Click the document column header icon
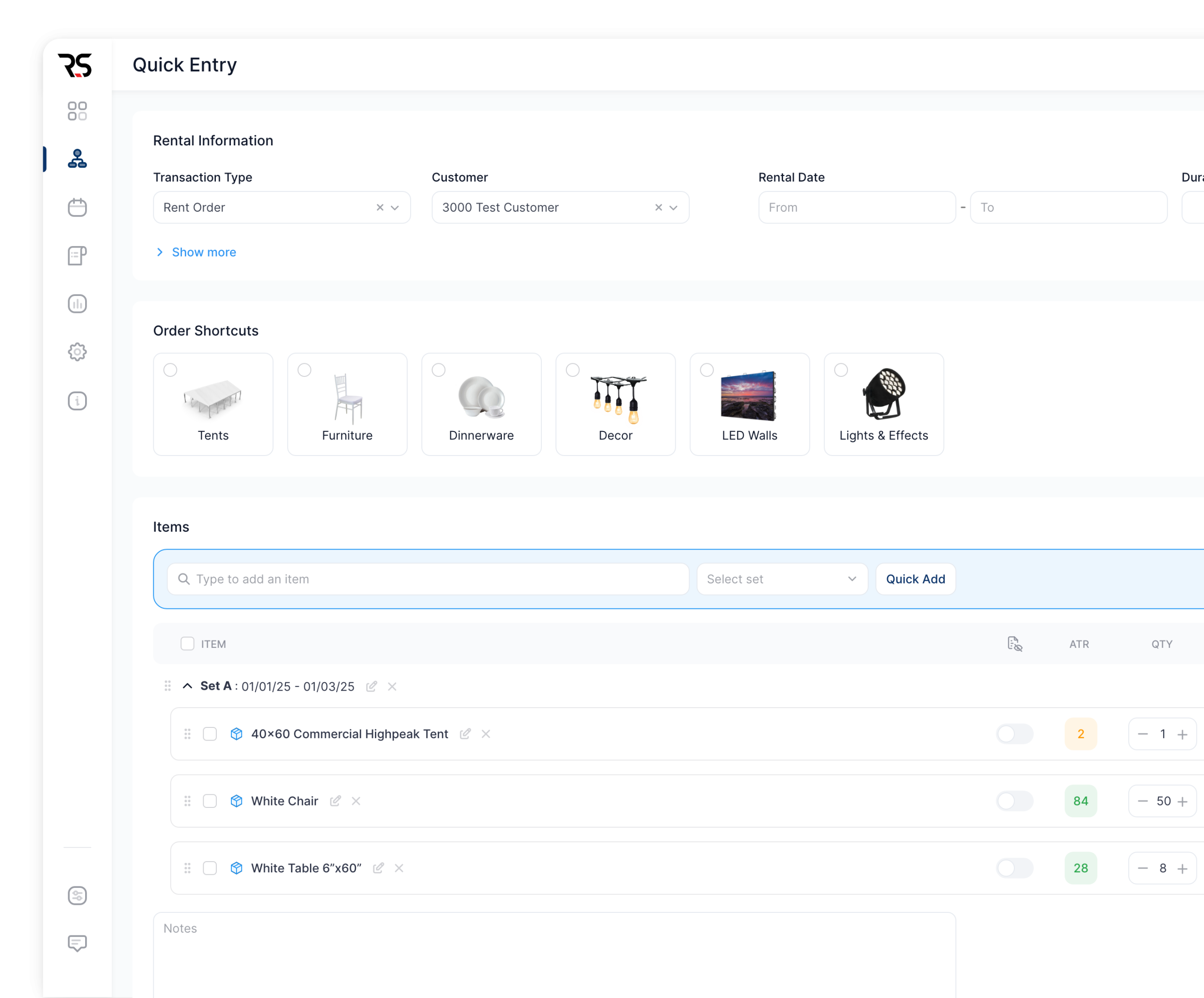1204x998 pixels. pos(1015,644)
